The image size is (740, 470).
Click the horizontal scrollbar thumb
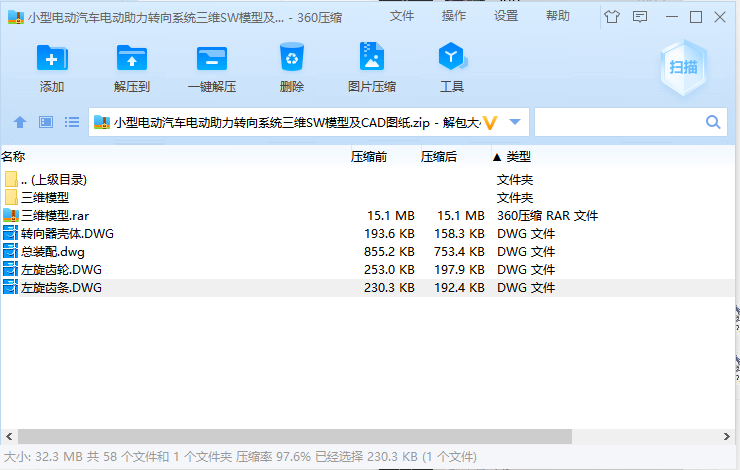(295, 436)
